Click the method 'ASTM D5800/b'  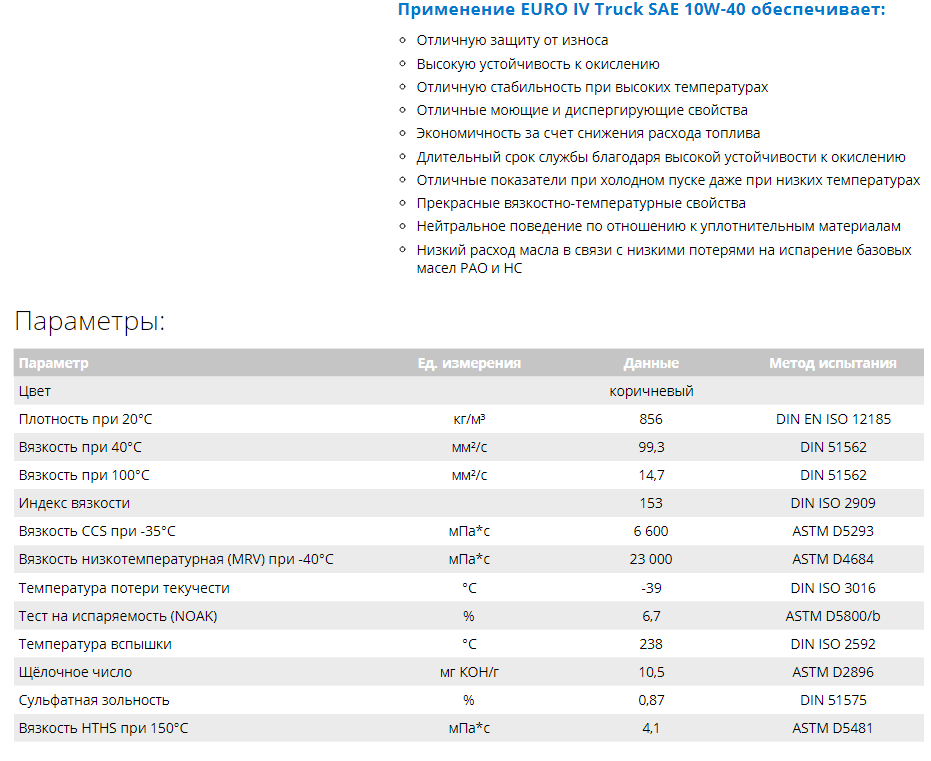click(x=833, y=616)
